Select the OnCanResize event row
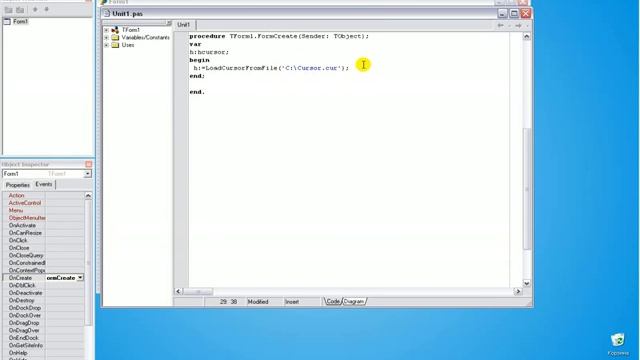The width and height of the screenshot is (640, 360). 44,233
